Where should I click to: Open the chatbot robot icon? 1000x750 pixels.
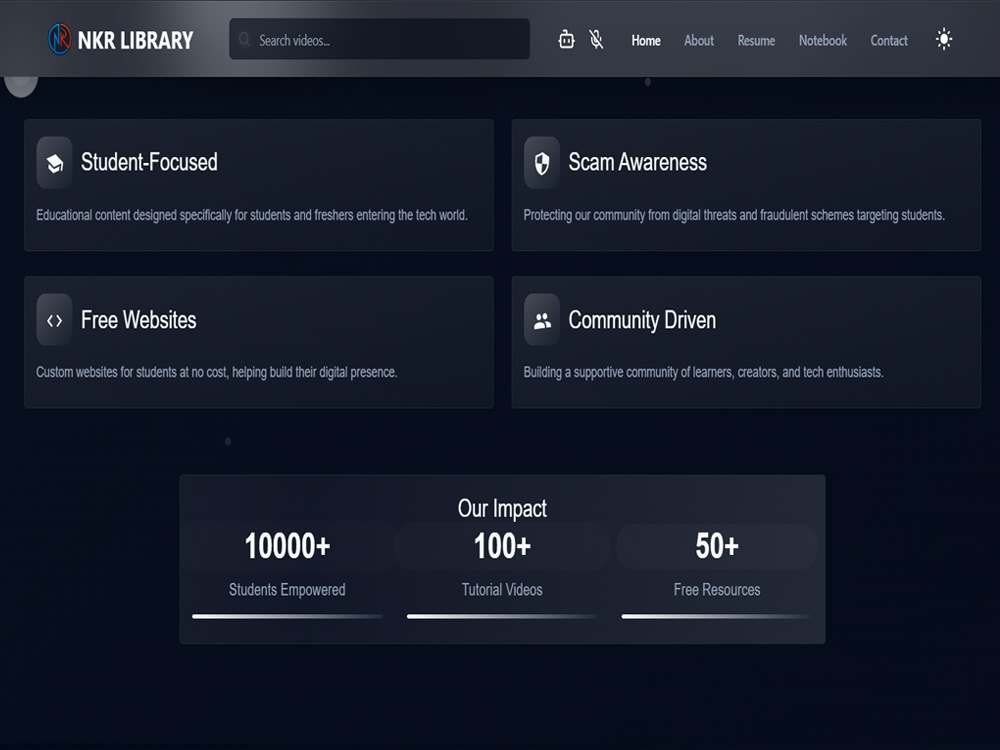point(566,40)
